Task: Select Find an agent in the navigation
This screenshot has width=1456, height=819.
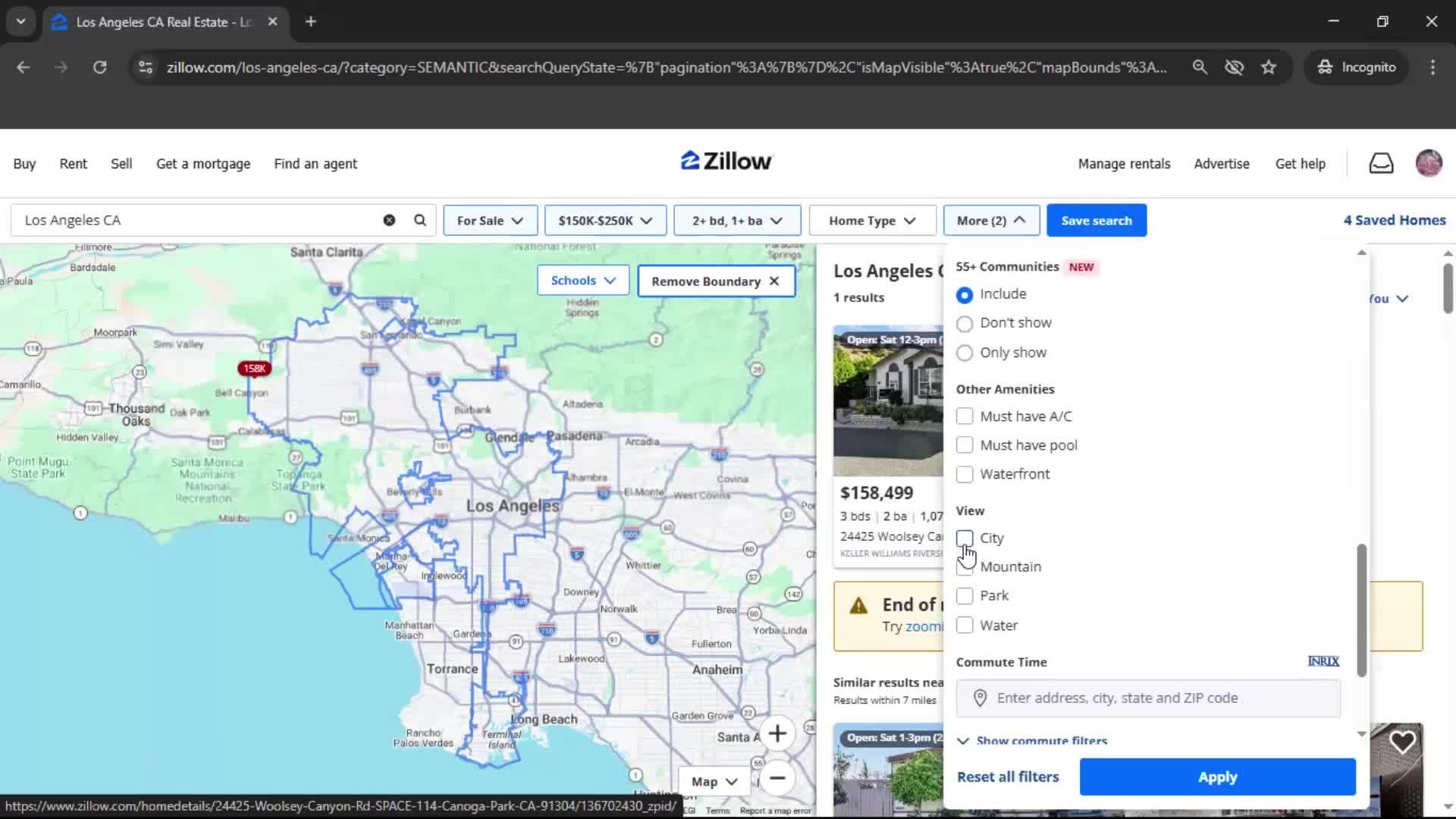Action: tap(315, 163)
